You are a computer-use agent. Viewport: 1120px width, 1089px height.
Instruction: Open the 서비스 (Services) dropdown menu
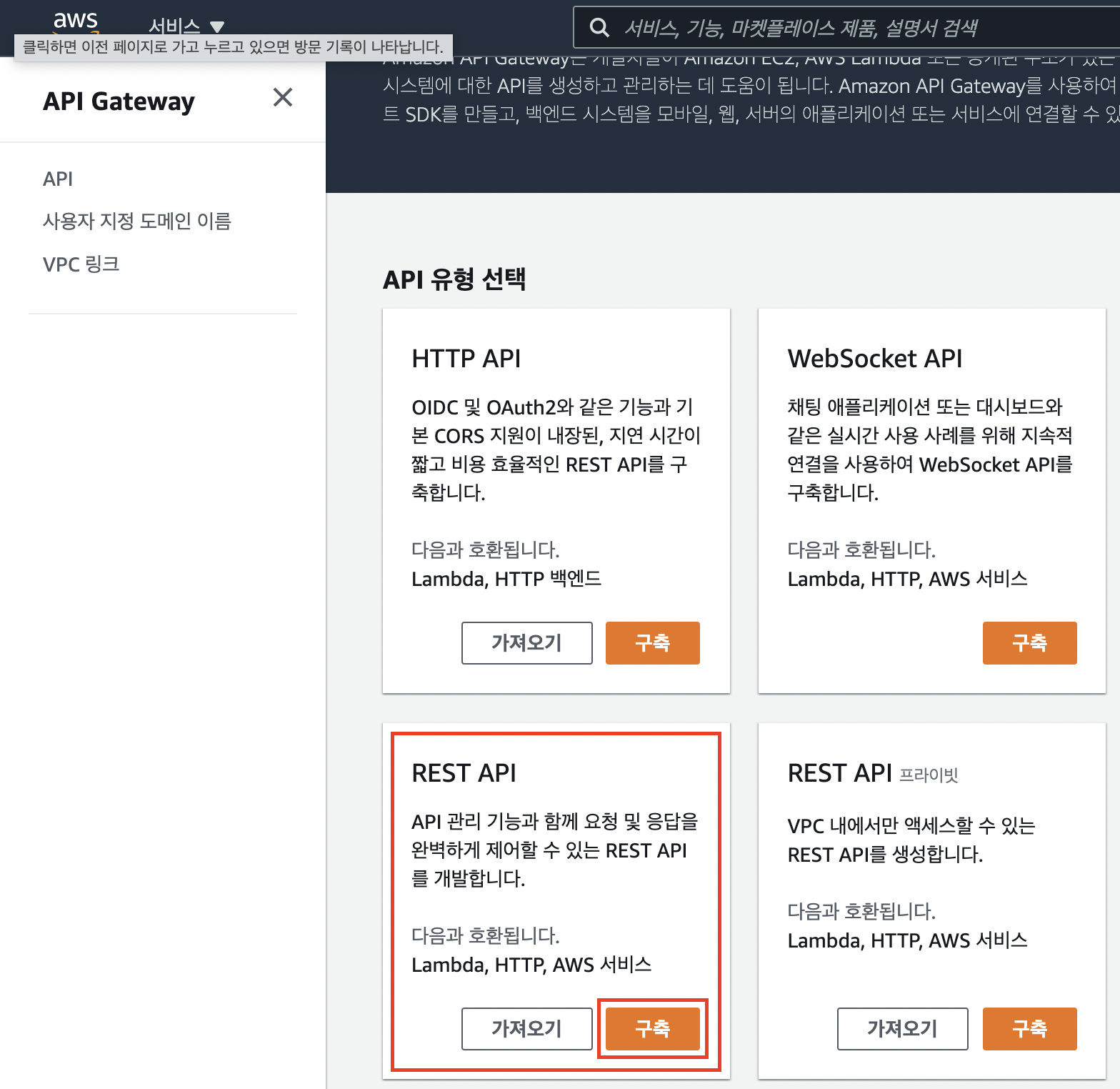(186, 26)
